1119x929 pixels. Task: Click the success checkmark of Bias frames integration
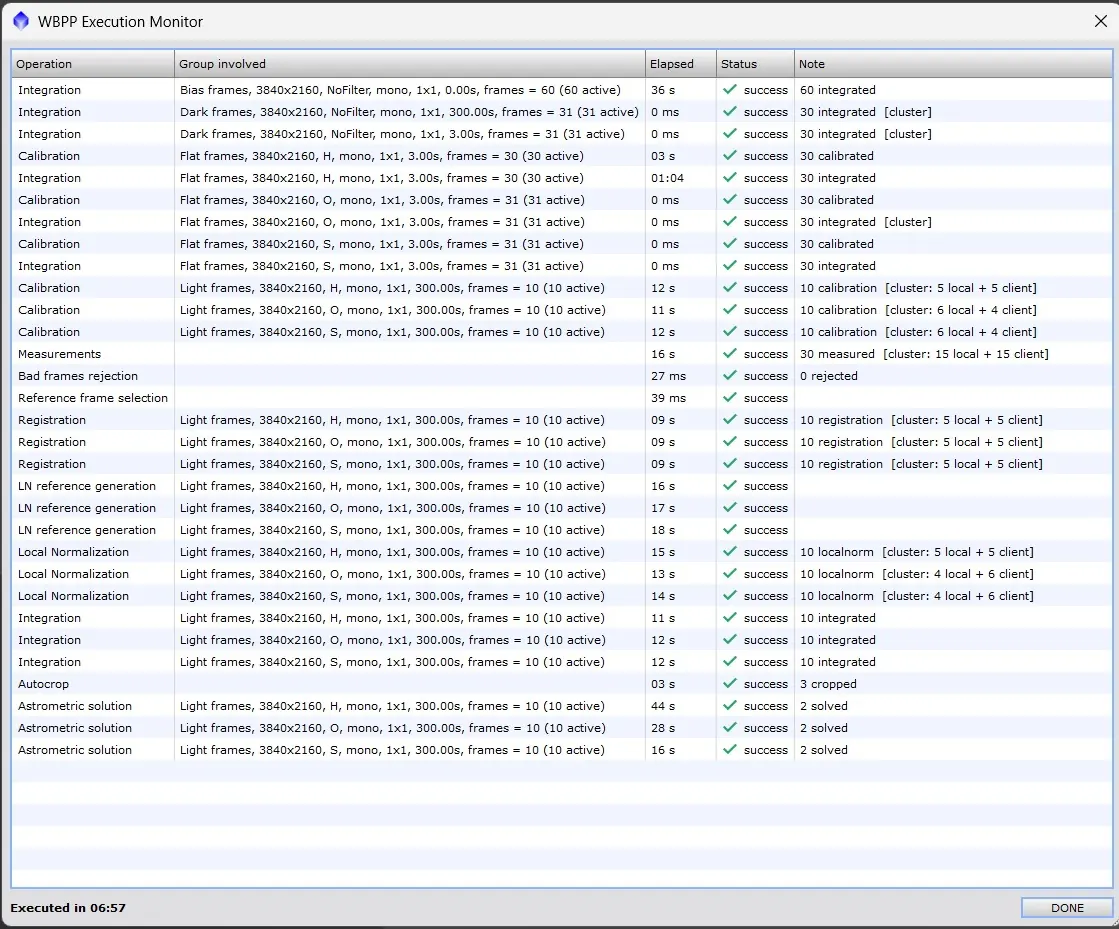tap(729, 89)
